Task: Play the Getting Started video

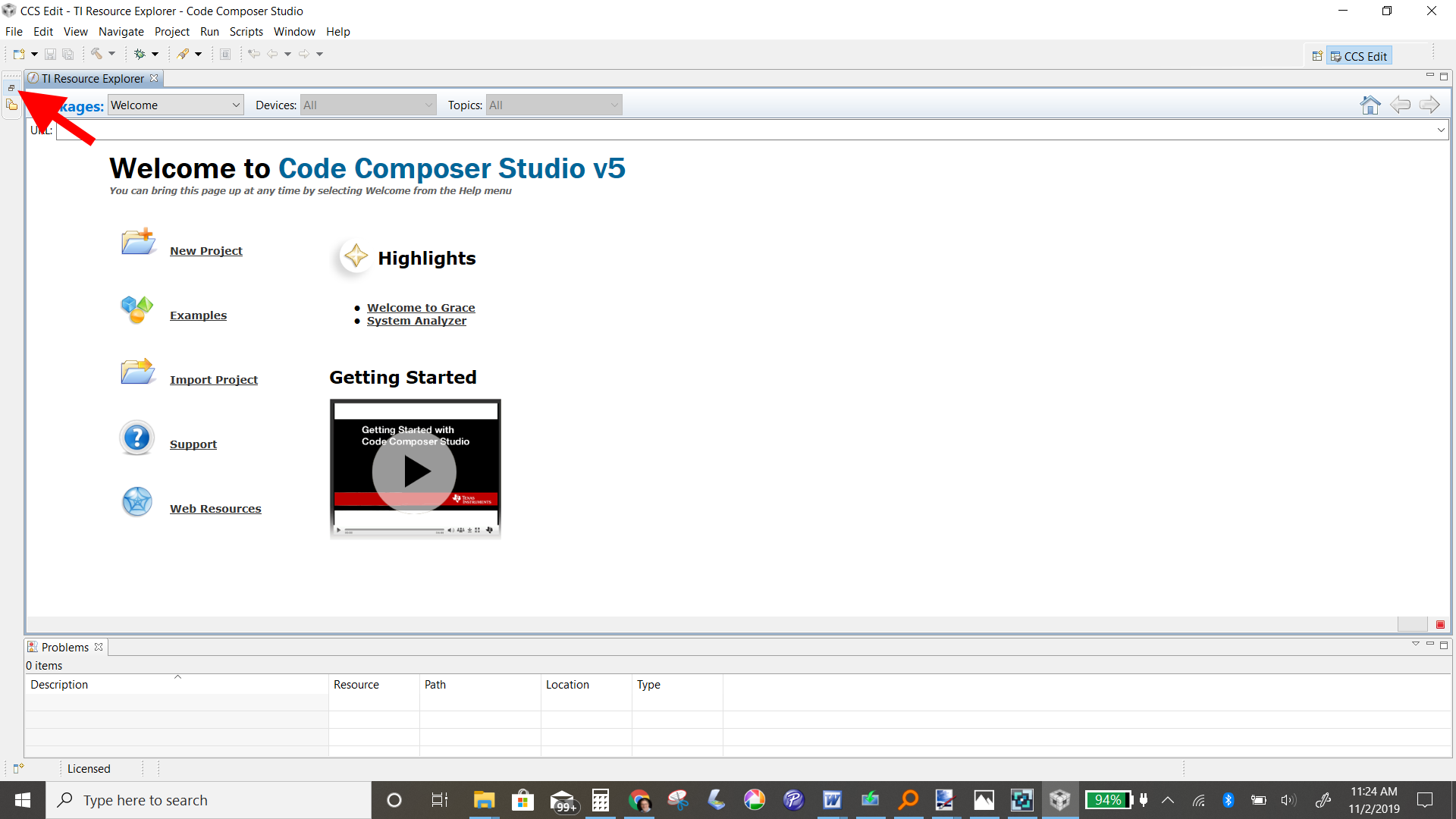Action: point(415,472)
